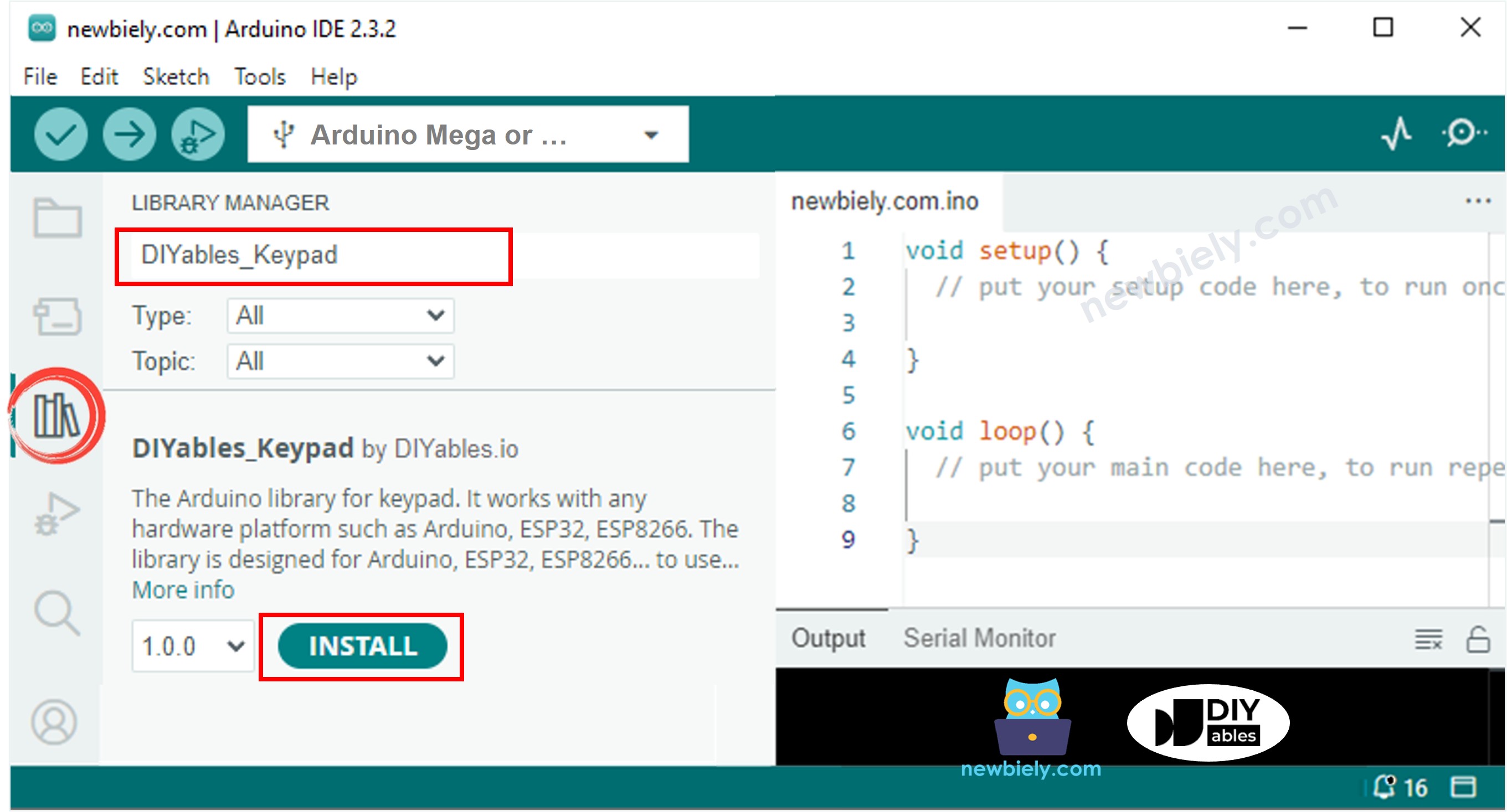Open the Type filter dropdown
This screenshot has height=812, width=1507.
[x=341, y=315]
